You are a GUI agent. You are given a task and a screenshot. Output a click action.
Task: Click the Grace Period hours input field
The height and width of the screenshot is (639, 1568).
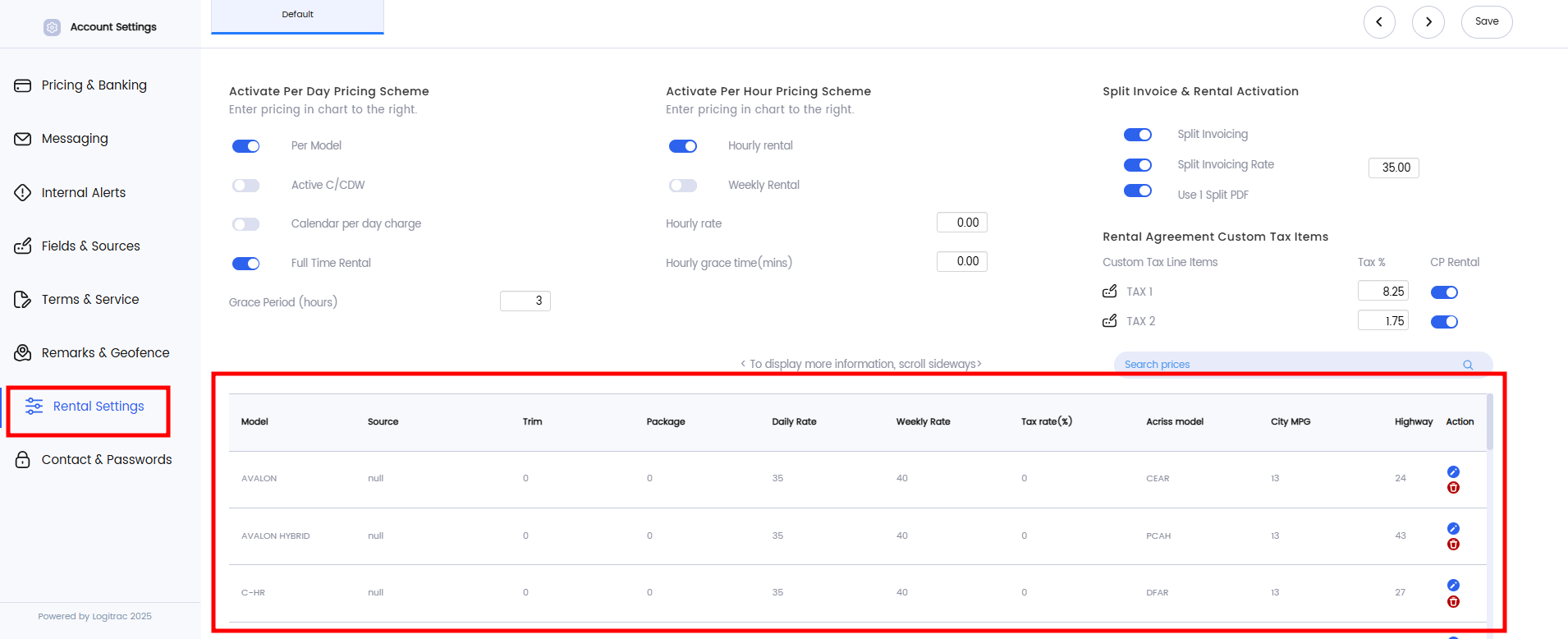tap(525, 301)
